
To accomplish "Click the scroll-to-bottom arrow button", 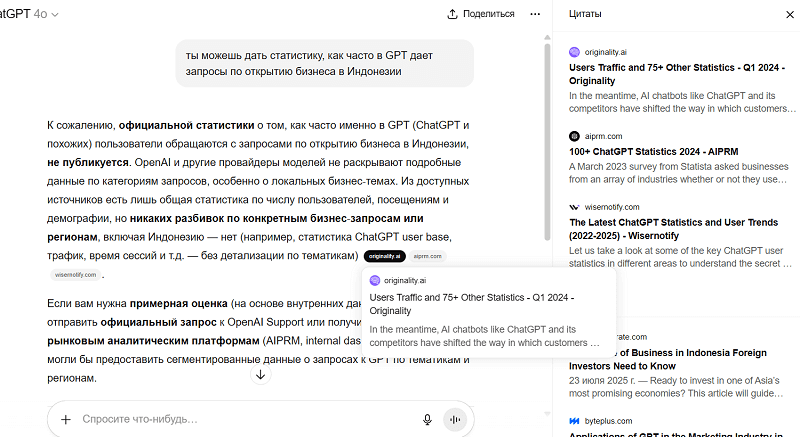I will click(x=261, y=375).
